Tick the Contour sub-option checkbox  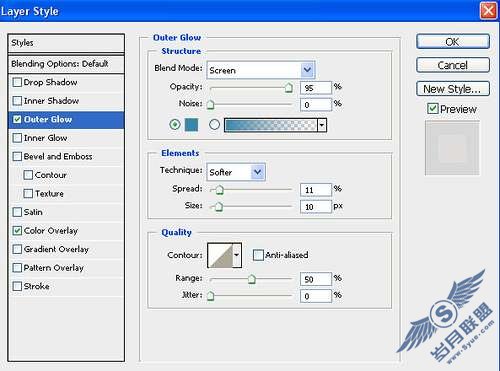[x=28, y=175]
